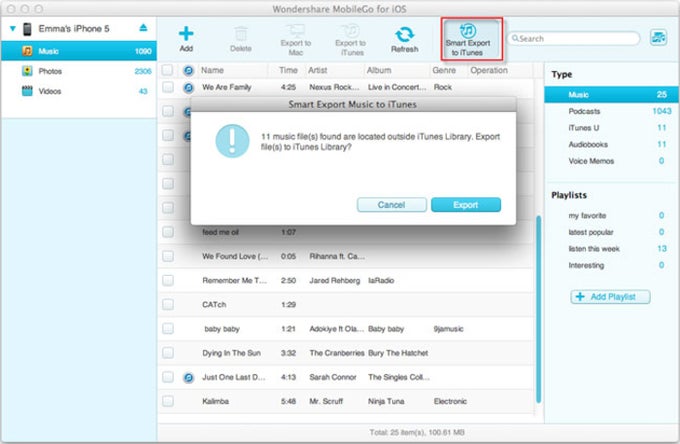
Task: Check the Dying In The Sun checkbox
Action: tap(168, 353)
